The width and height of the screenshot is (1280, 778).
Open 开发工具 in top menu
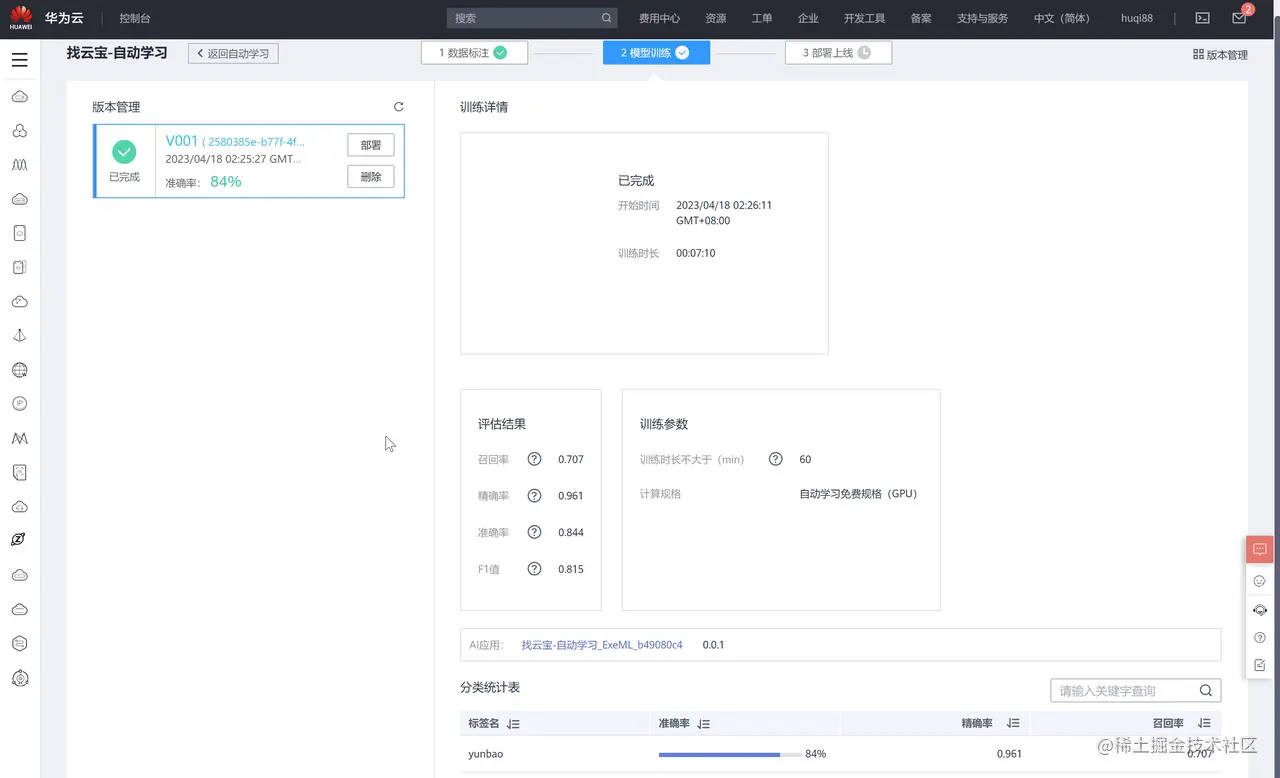point(864,18)
